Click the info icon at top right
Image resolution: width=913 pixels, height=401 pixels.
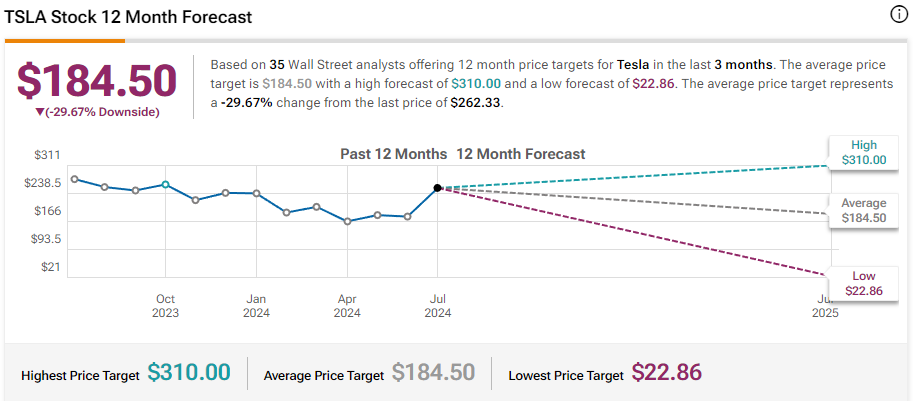point(897,15)
